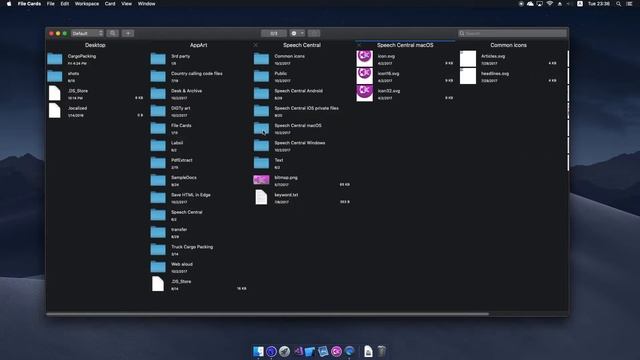The width and height of the screenshot is (640, 360).
Task: Open the Apple menu
Action: pos(9,4)
